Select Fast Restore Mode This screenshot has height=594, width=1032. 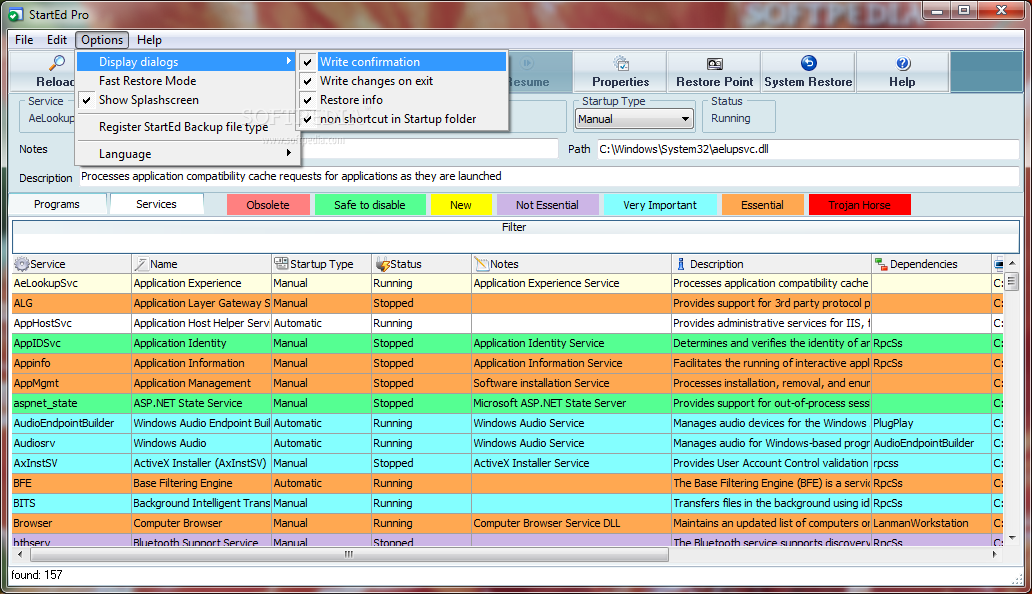pos(188,81)
